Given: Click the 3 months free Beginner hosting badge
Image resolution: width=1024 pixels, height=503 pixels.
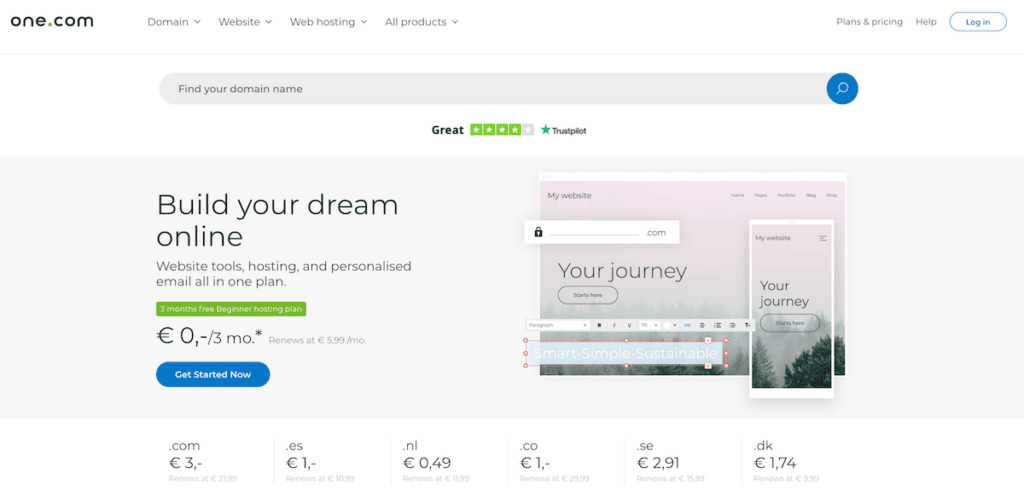Looking at the screenshot, I should [231, 309].
